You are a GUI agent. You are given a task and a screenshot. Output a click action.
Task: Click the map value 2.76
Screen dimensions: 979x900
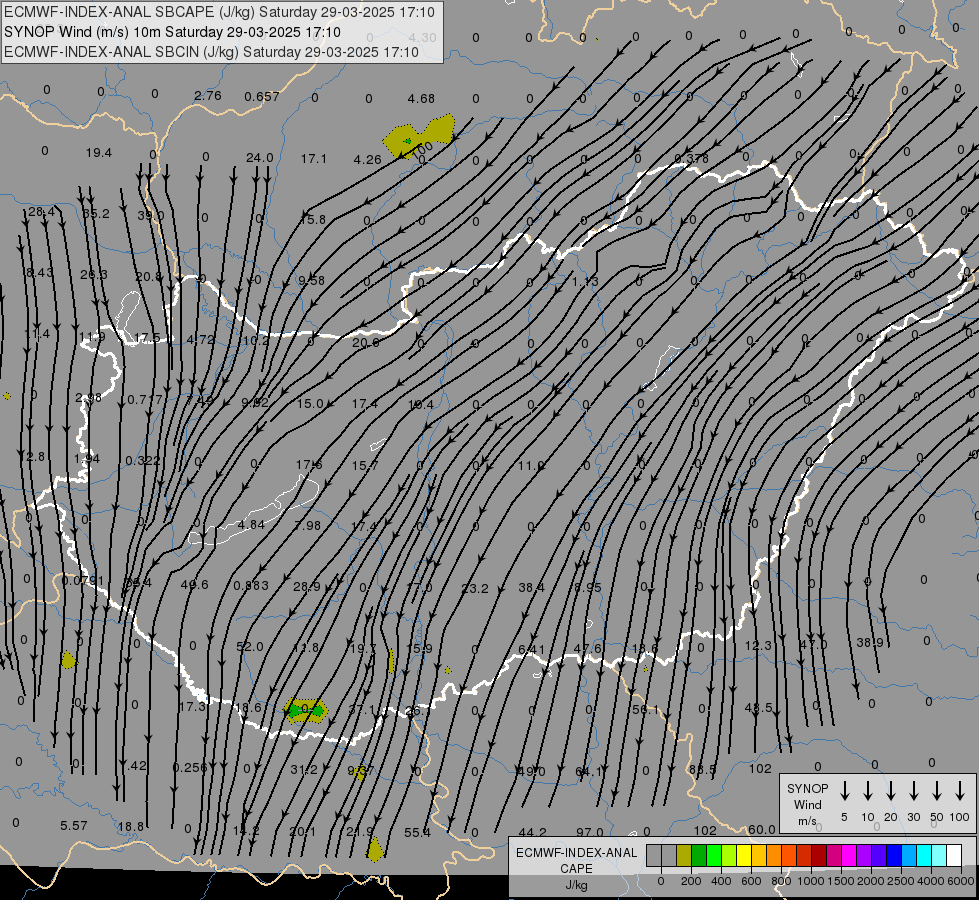[x=207, y=96]
